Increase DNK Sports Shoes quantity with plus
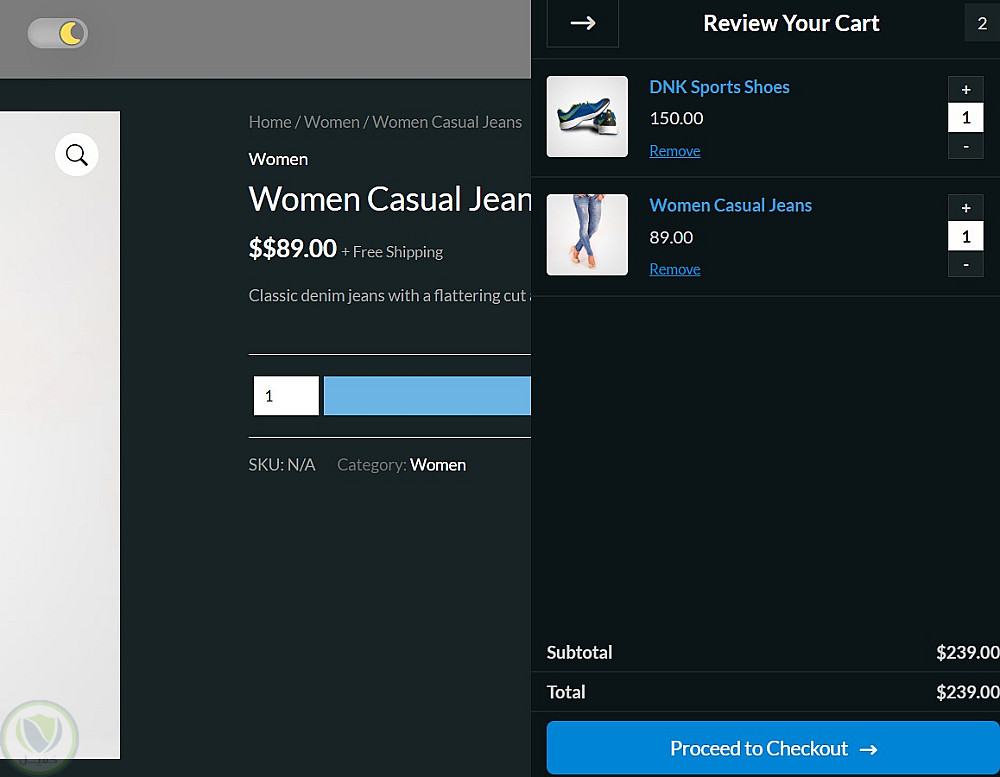 click(x=965, y=89)
